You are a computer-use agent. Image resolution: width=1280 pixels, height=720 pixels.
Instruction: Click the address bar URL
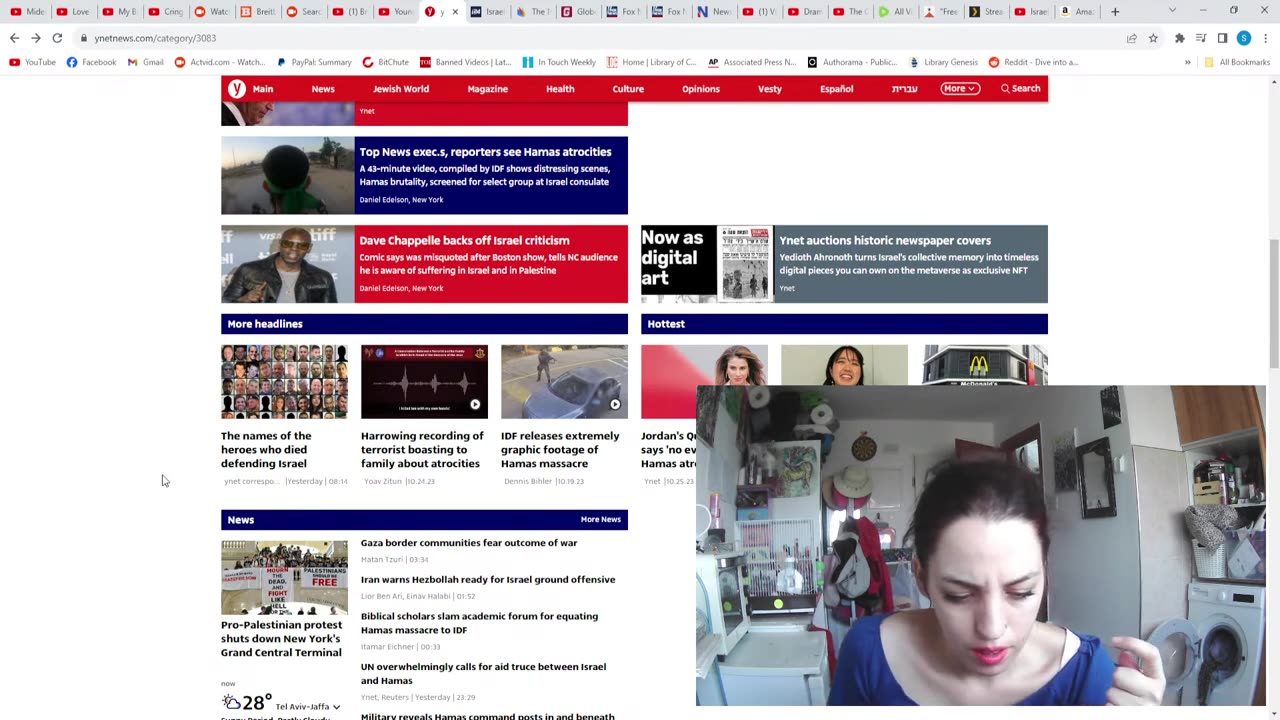click(155, 38)
